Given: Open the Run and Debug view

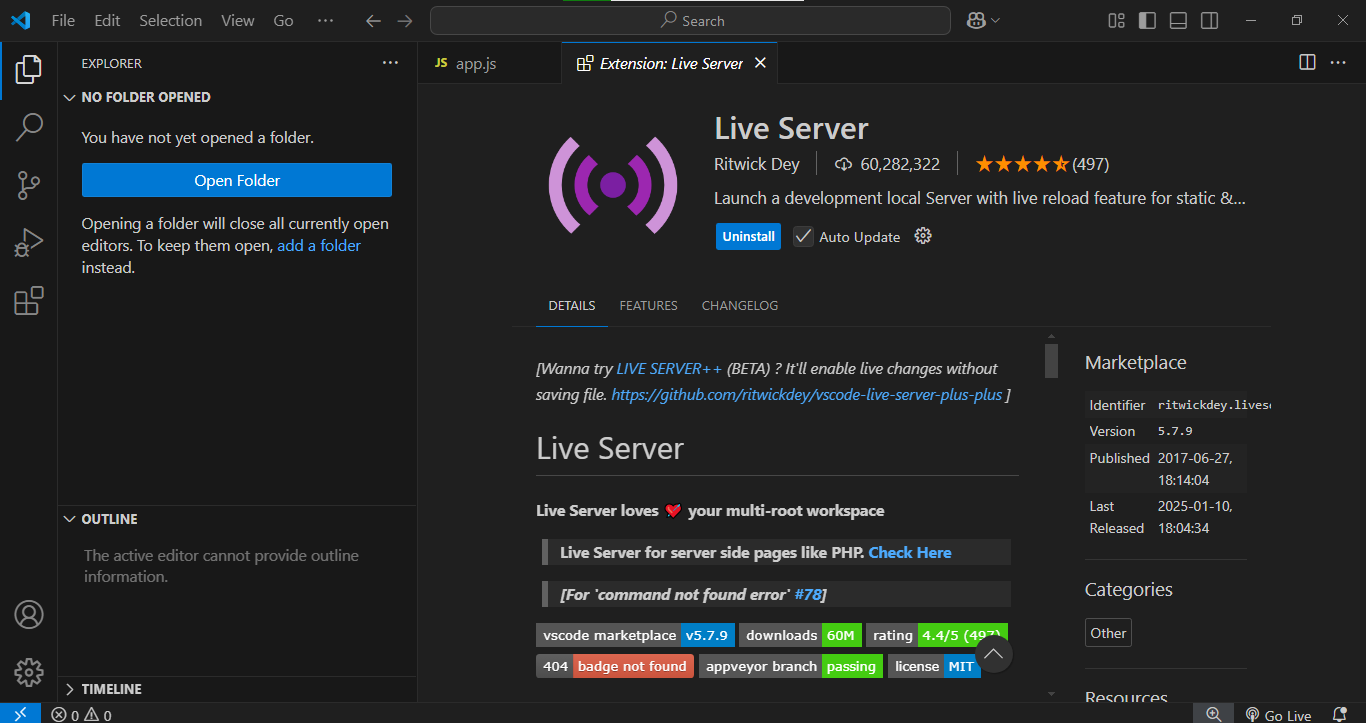Looking at the screenshot, I should (x=29, y=243).
